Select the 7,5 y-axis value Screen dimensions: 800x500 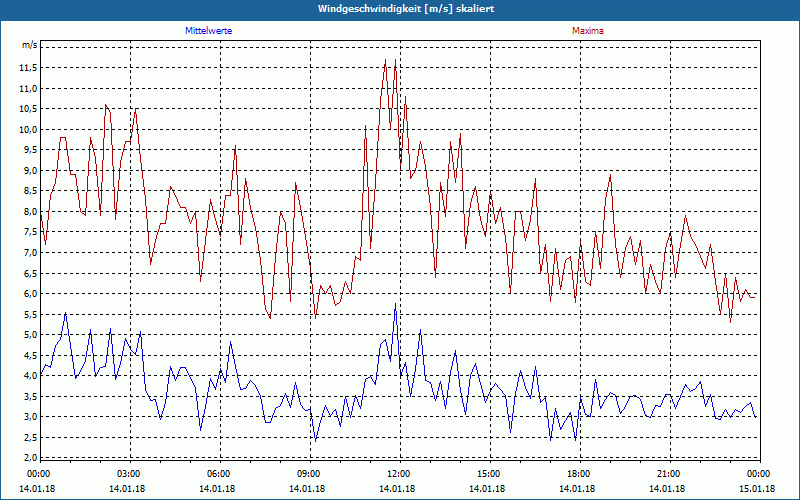click(x=31, y=232)
